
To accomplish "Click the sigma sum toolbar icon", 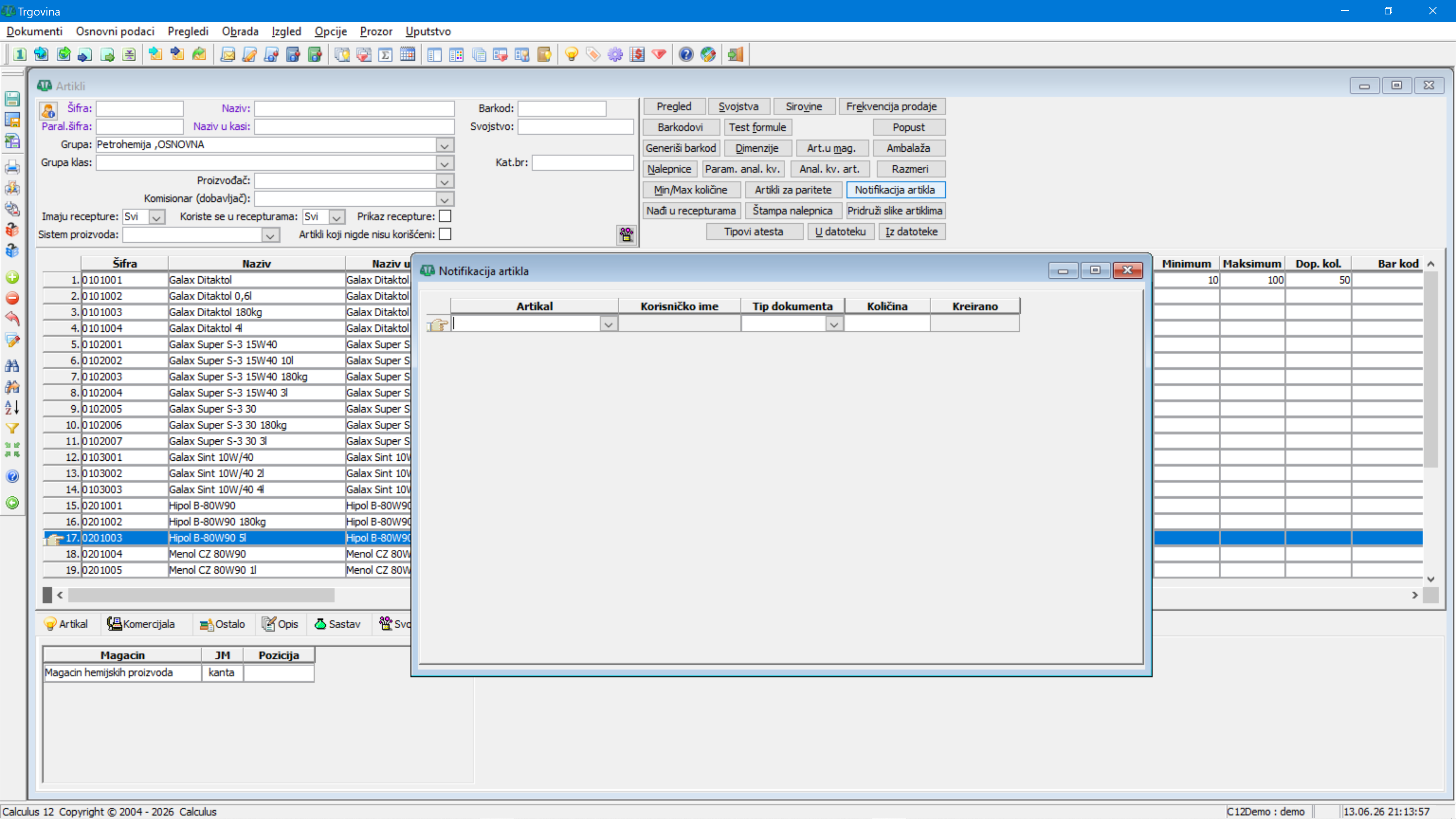I will click(386, 54).
